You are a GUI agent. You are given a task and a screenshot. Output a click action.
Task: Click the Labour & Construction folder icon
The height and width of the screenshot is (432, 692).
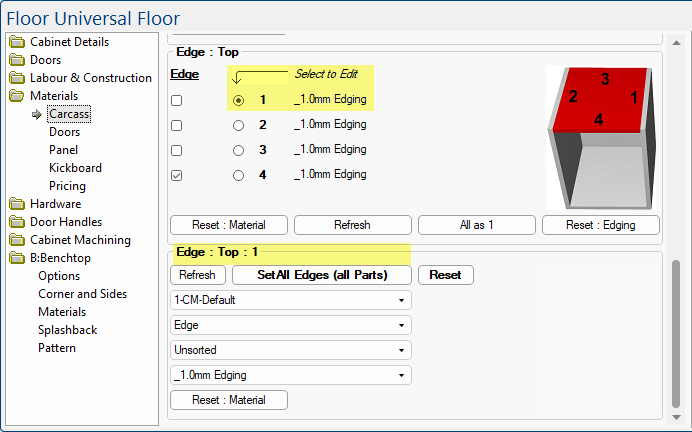click(17, 78)
